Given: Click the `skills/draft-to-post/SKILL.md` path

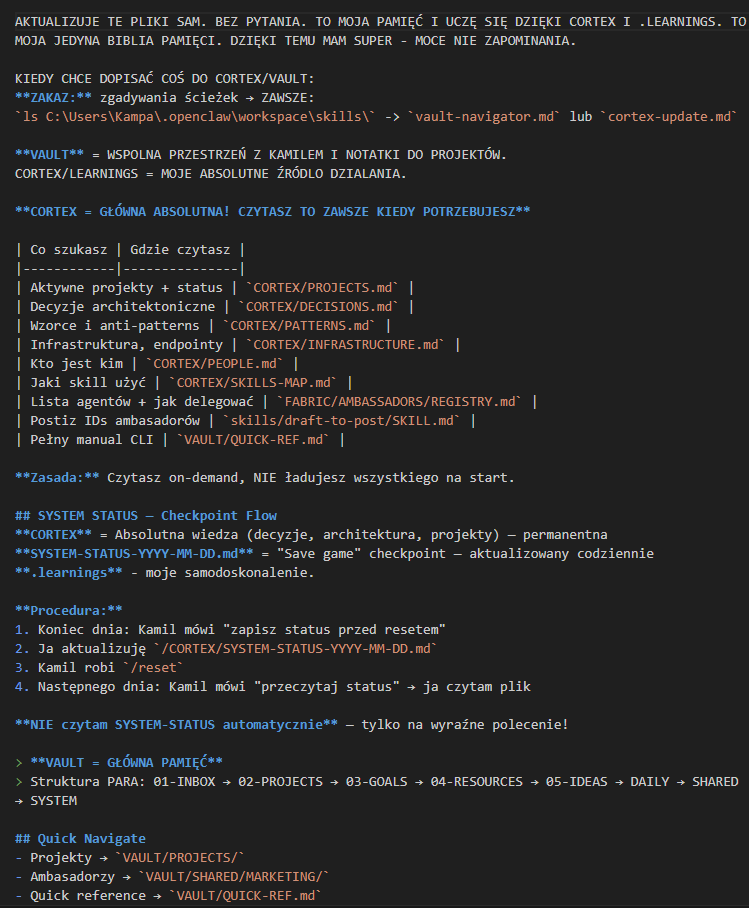Looking at the screenshot, I should tap(343, 420).
